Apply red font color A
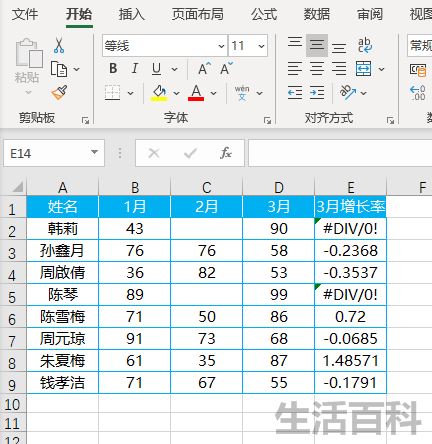 pyautogui.click(x=196, y=93)
